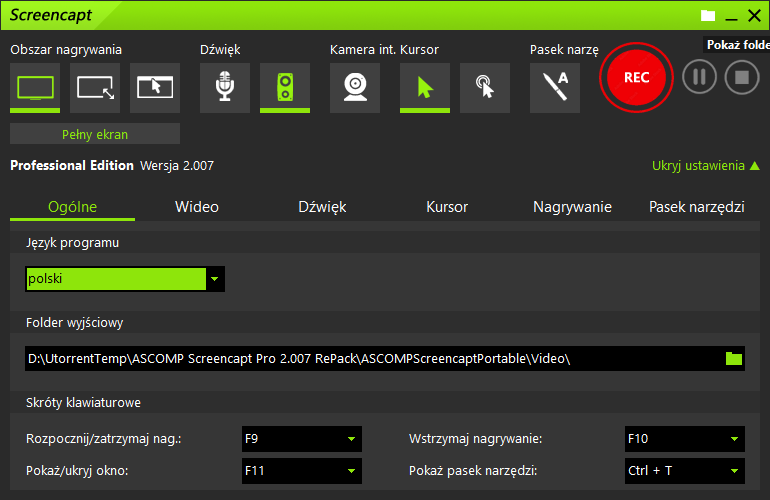Screen dimensions: 770x500
Task: Click the stop recording button
Action: [x=742, y=77]
